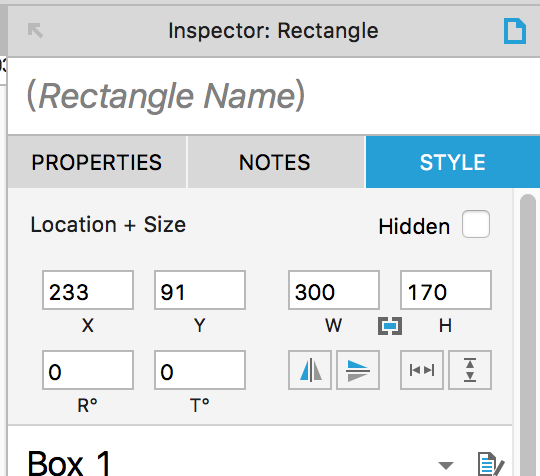Click the edit style icon next to Box 1
This screenshot has width=540, height=476.
(x=491, y=464)
